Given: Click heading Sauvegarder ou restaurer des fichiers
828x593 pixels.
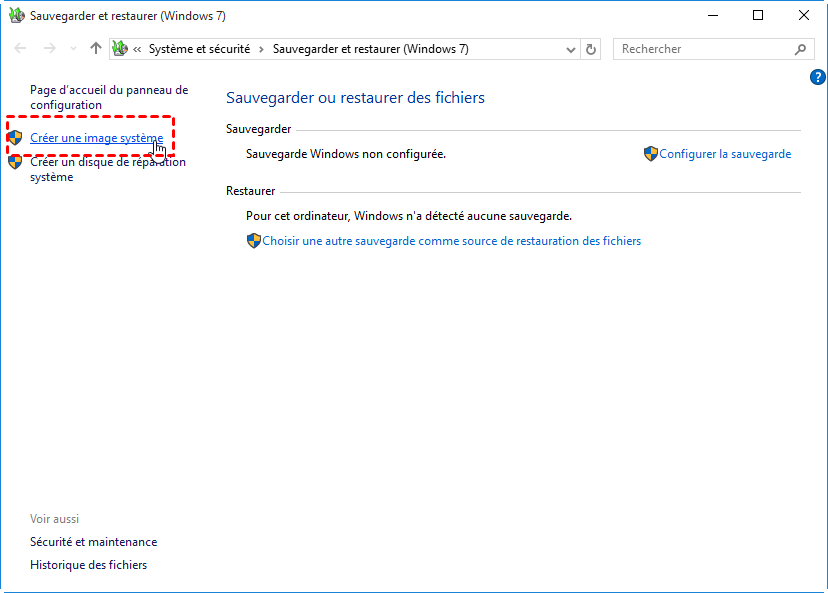Looking at the screenshot, I should [355, 98].
